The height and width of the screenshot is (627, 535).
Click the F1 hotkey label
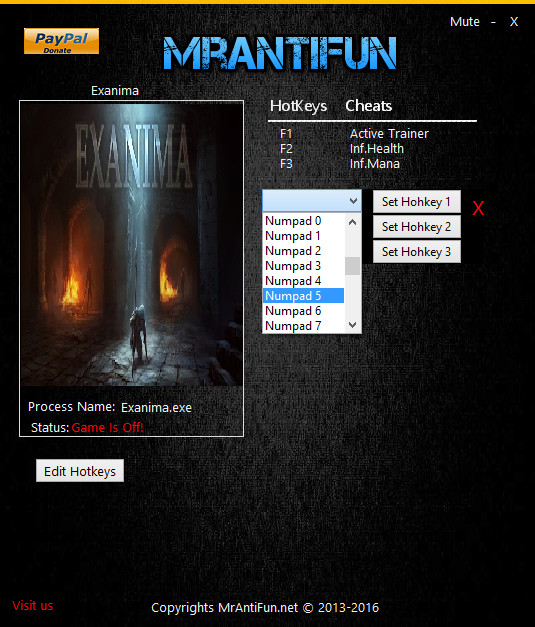click(286, 134)
